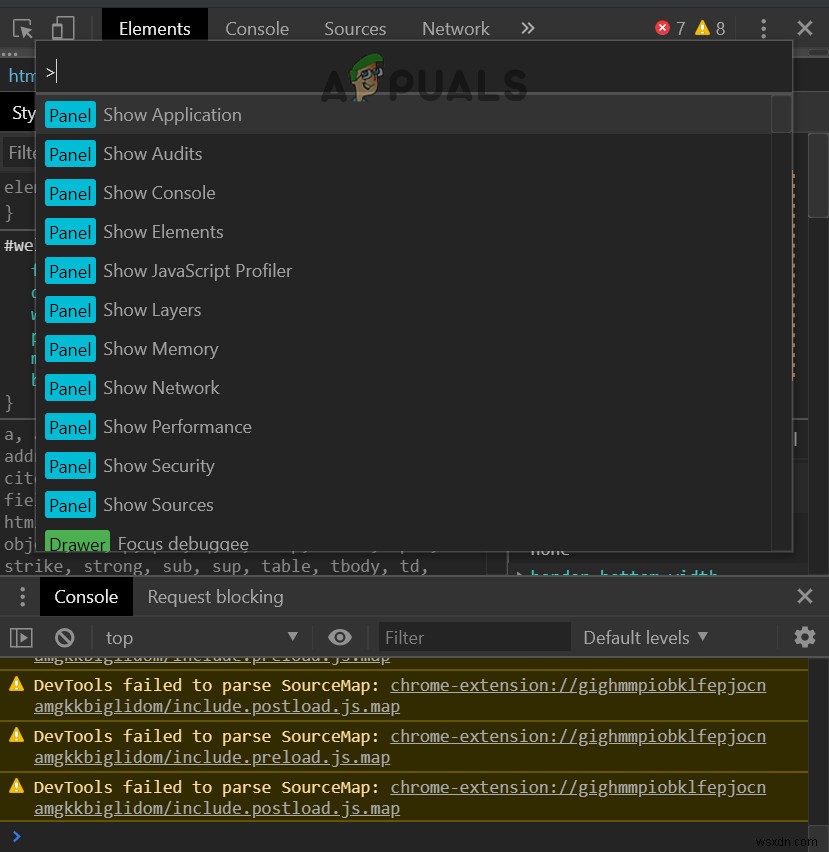
Task: Open the Default levels dropdown
Action: tap(646, 637)
